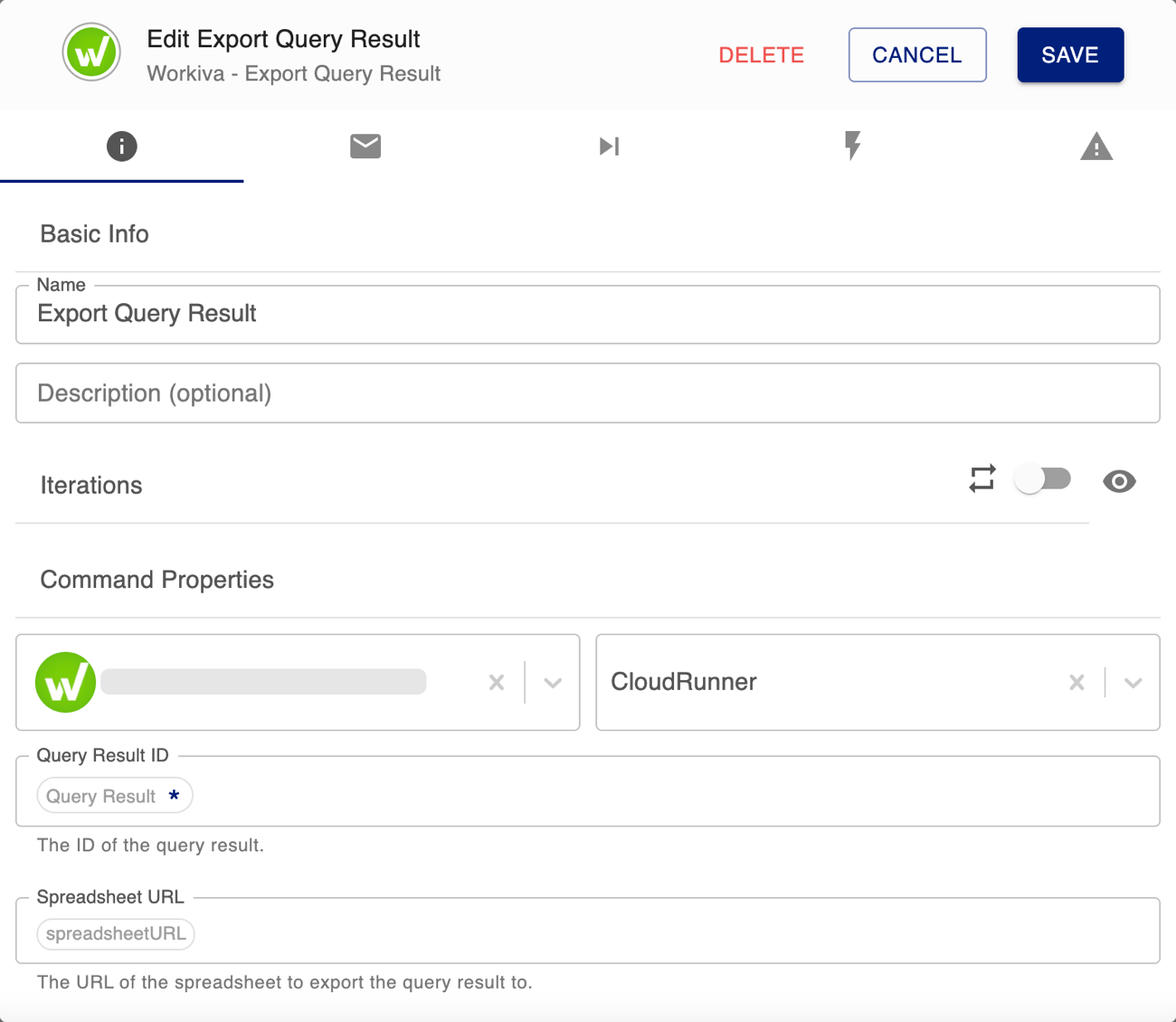Open the warning alerts tab
1176x1022 pixels.
(x=1096, y=146)
